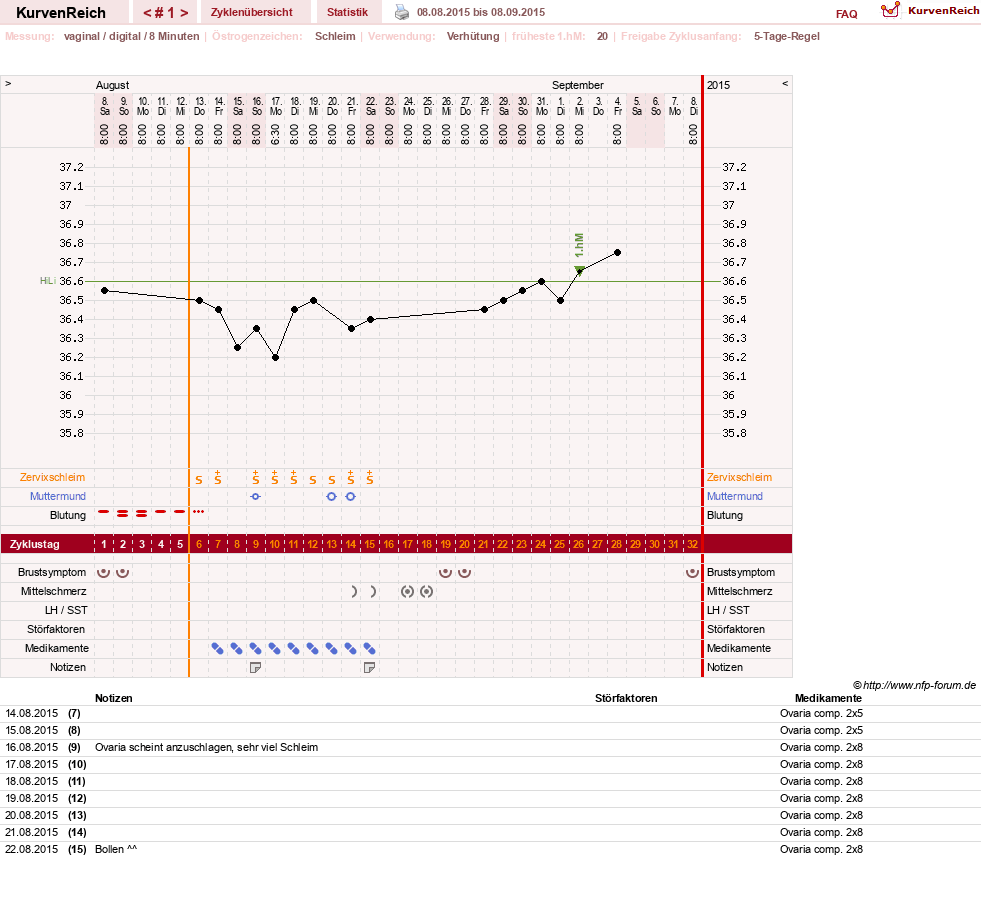Click the Mittelschmerz symbol on cycle day 14
Viewport: 981px width, 897px height.
pos(353,591)
